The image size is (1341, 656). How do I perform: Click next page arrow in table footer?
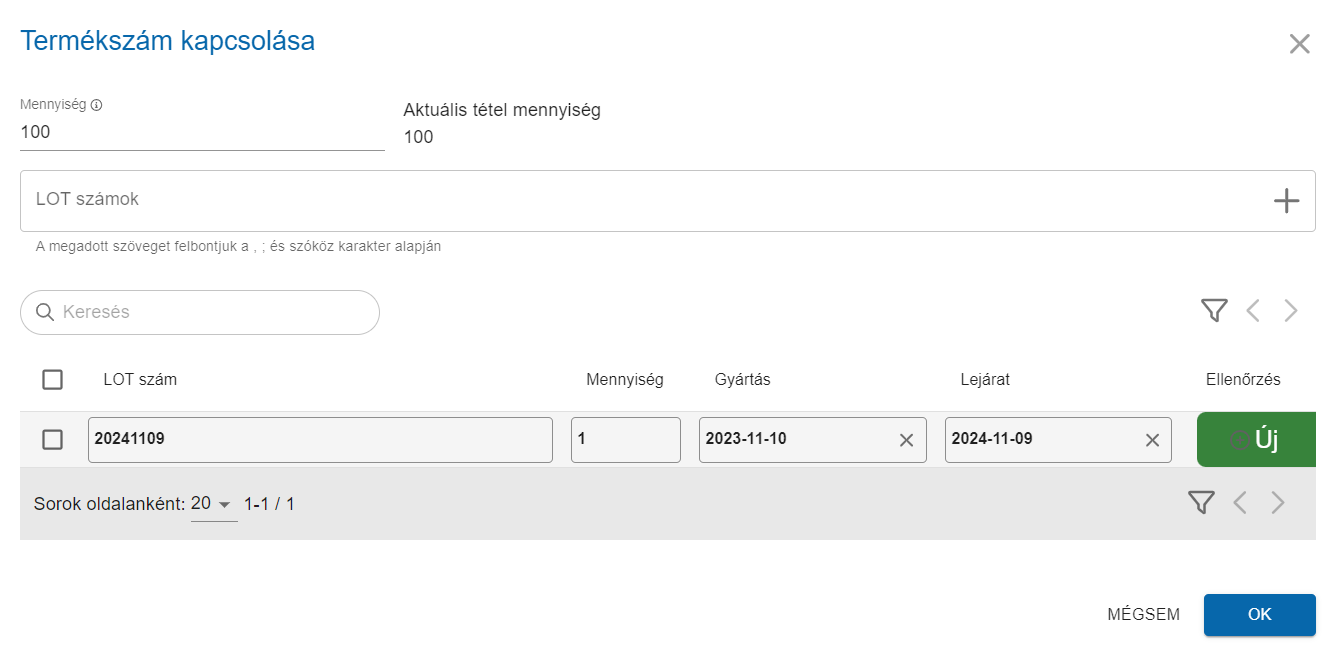pyautogui.click(x=1278, y=503)
